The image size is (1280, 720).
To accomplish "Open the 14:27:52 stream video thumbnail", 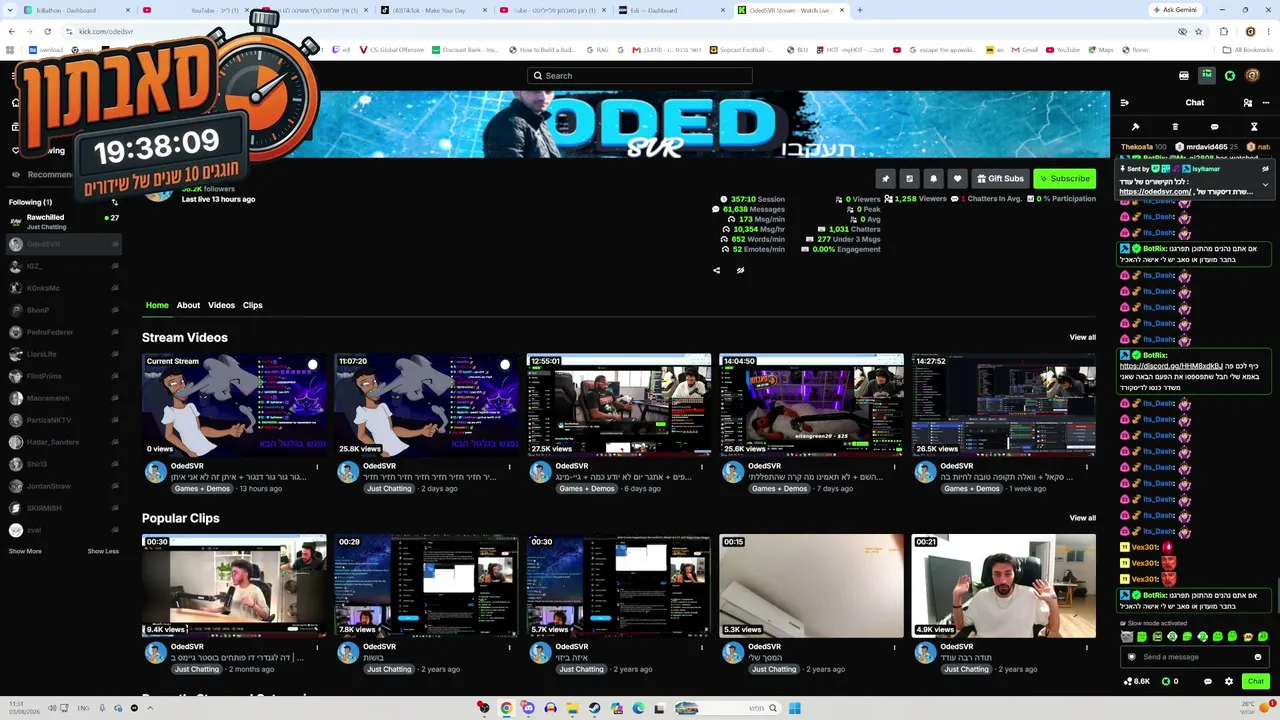I will tap(1004, 405).
